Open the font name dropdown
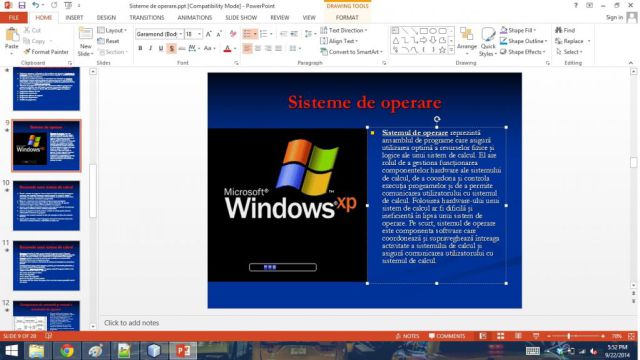Image resolution: width=640 pixels, height=360 pixels. (x=180, y=34)
